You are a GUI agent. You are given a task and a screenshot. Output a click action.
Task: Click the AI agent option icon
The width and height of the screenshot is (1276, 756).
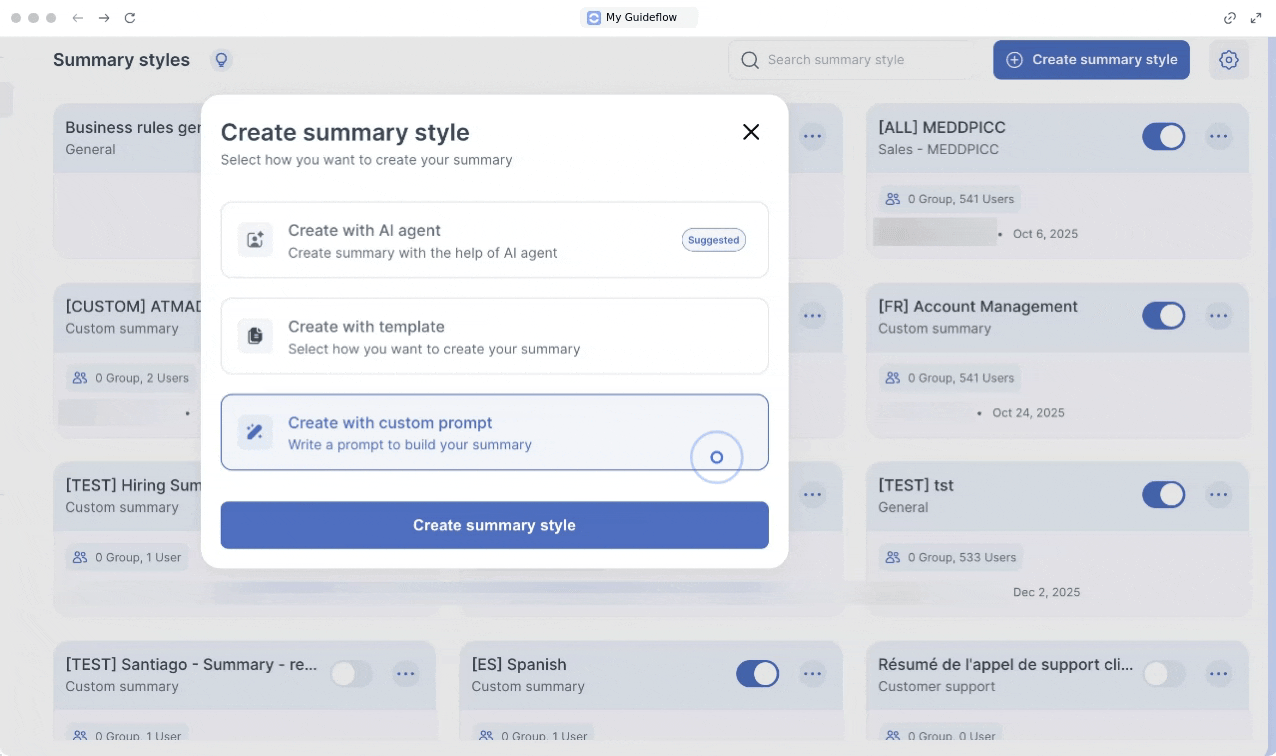pyautogui.click(x=255, y=240)
